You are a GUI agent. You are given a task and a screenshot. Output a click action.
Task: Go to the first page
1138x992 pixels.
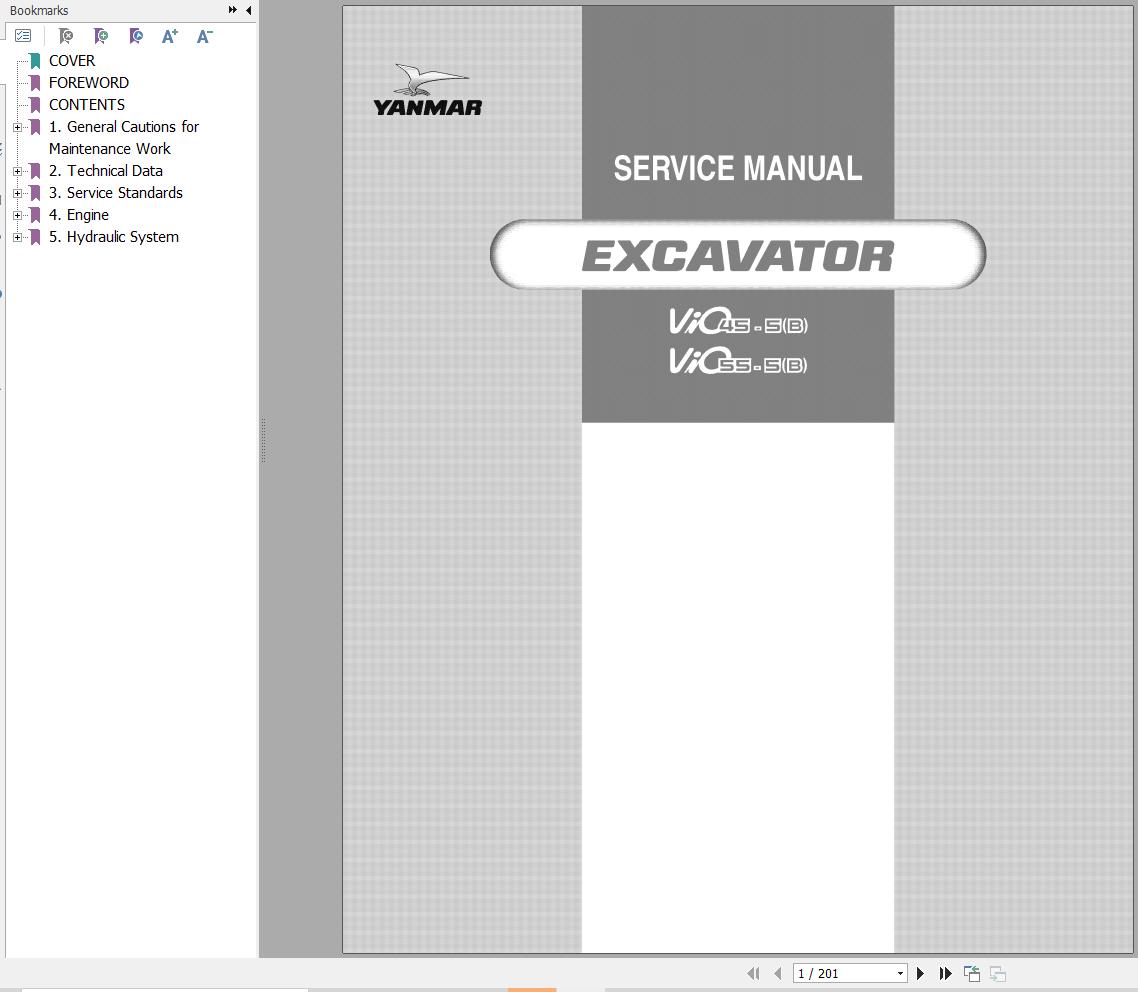pos(753,974)
